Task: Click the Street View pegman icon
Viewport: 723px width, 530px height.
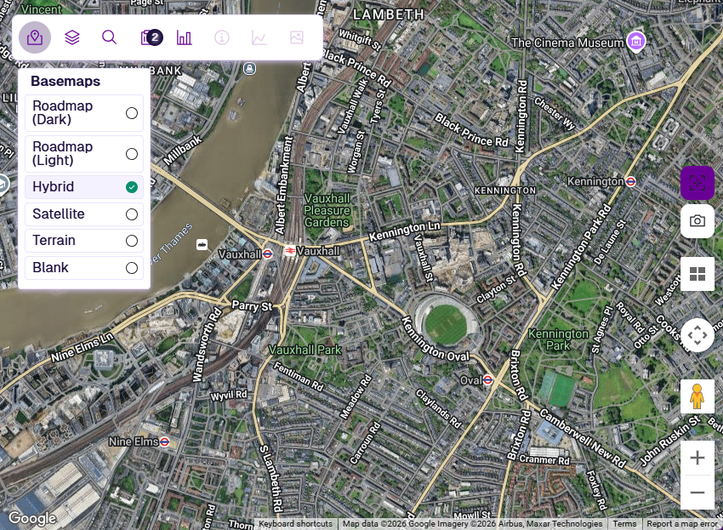Action: (697, 396)
